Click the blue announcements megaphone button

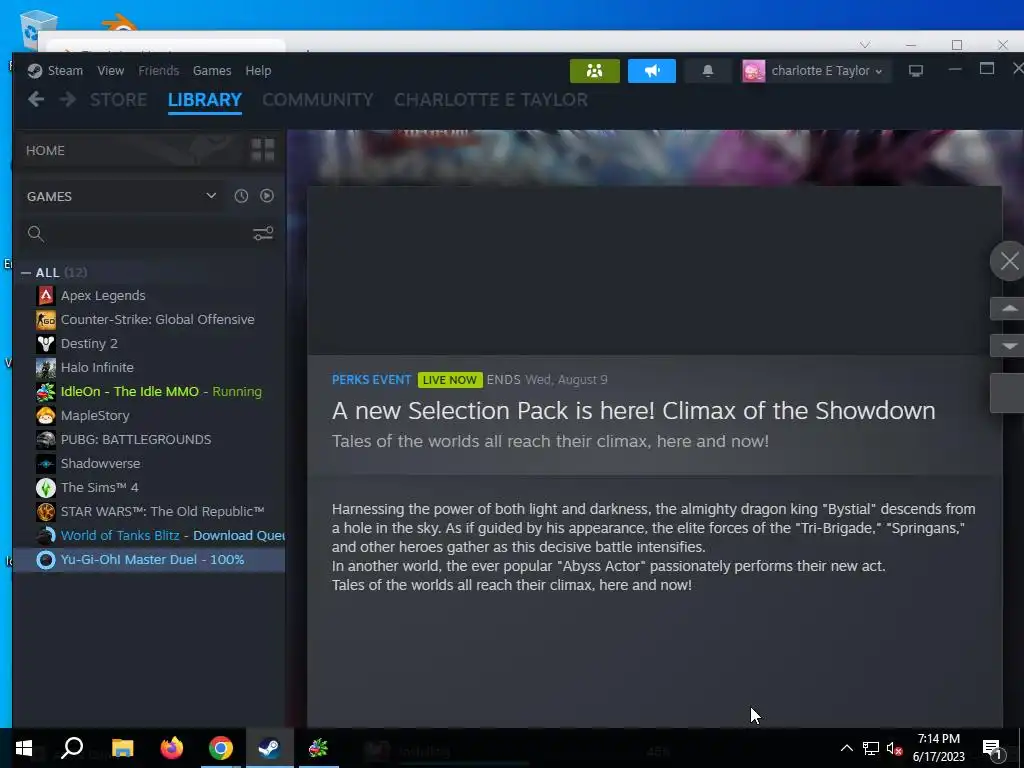652,71
